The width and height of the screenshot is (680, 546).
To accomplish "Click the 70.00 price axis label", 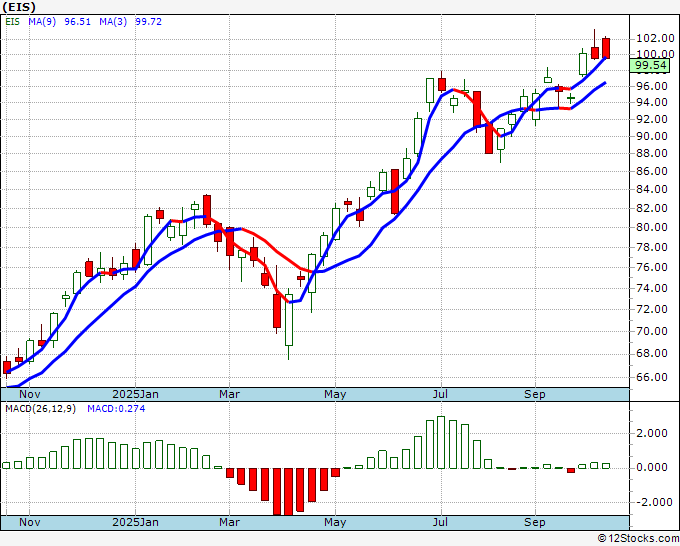I will coord(652,331).
